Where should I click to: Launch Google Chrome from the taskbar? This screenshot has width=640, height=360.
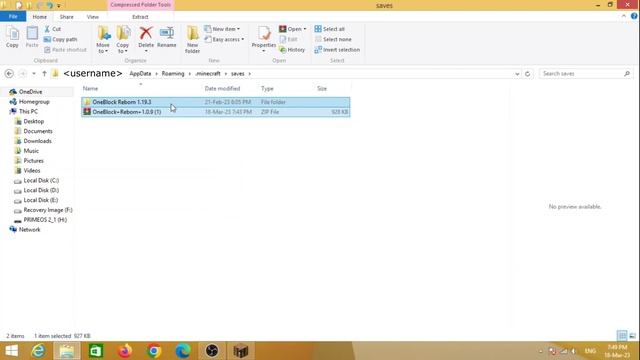[x=154, y=351]
